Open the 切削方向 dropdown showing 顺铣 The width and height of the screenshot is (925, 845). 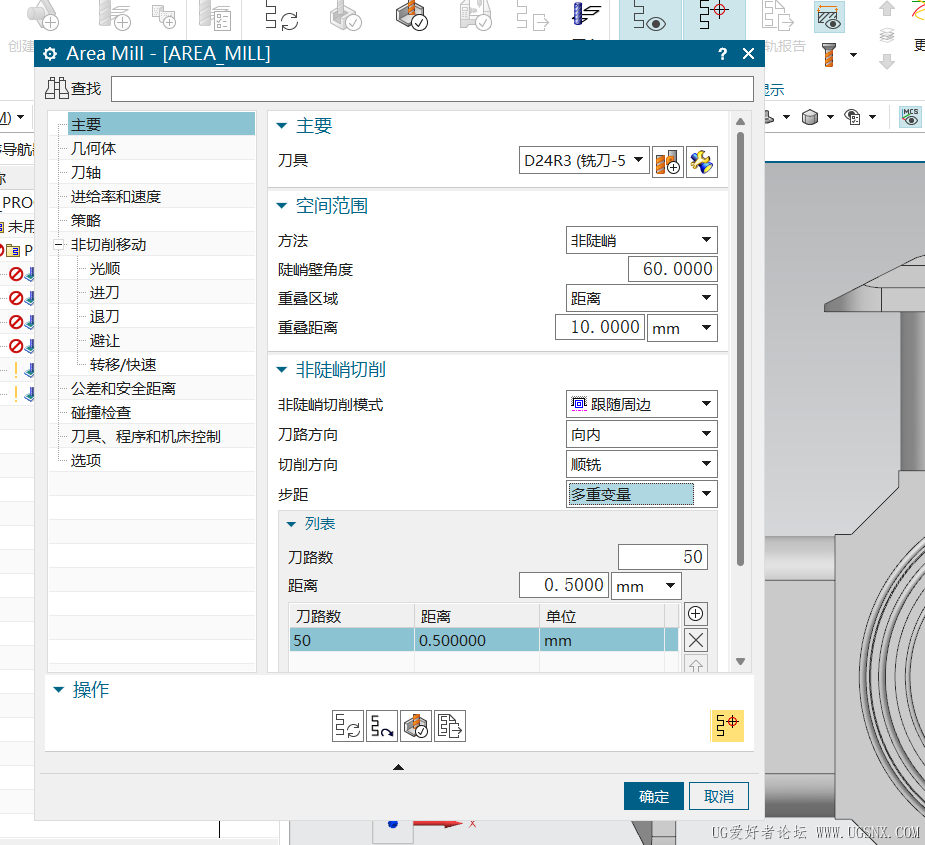click(x=641, y=464)
